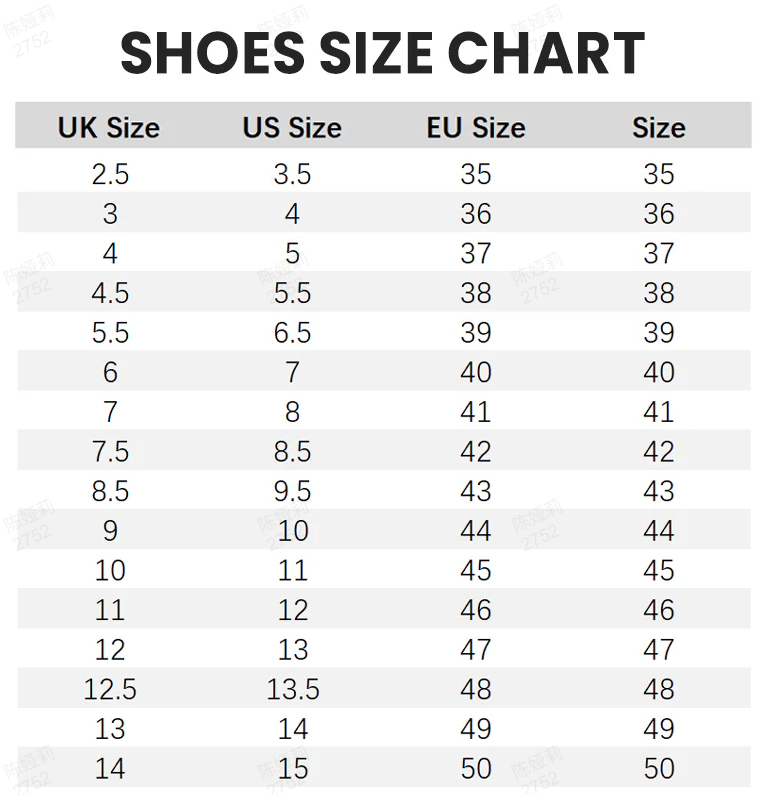Image resolution: width=760 pixels, height=795 pixels.
Task: Select US size 8.5 cell
Action: 293,451
